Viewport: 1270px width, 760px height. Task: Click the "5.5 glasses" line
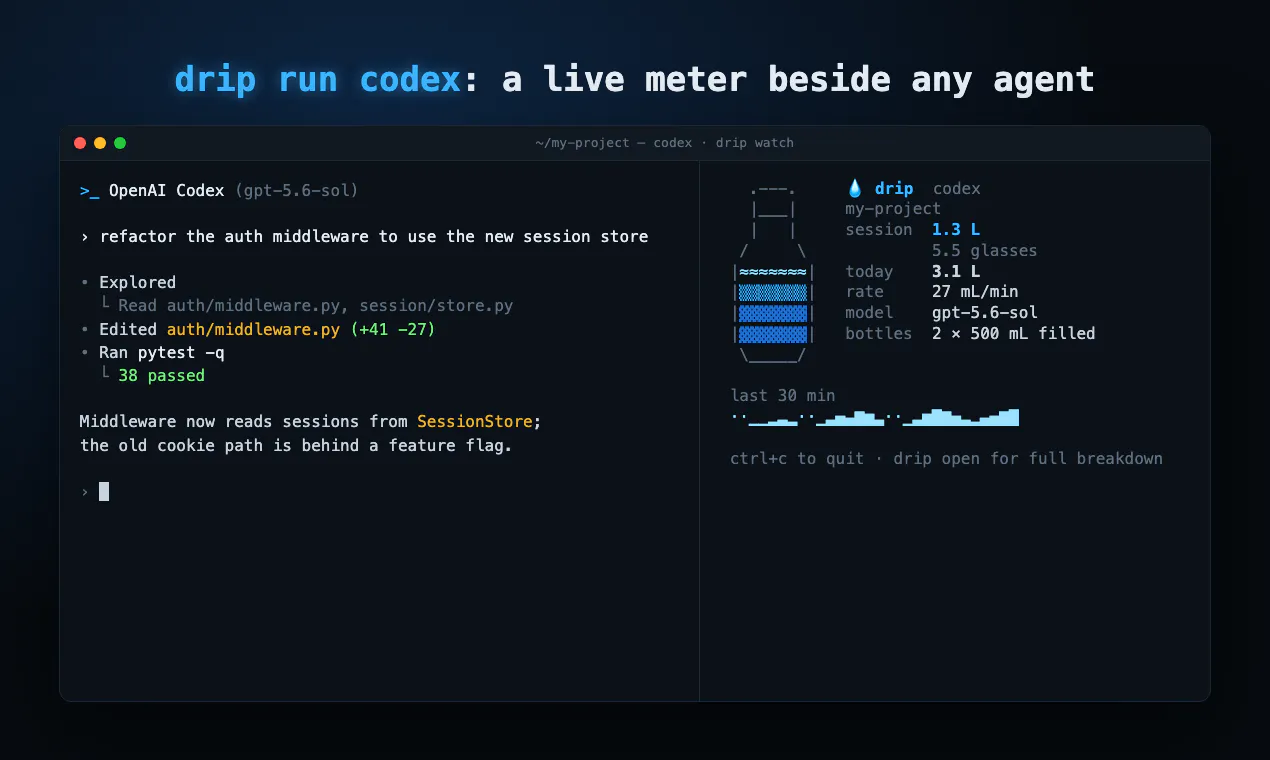coord(984,251)
